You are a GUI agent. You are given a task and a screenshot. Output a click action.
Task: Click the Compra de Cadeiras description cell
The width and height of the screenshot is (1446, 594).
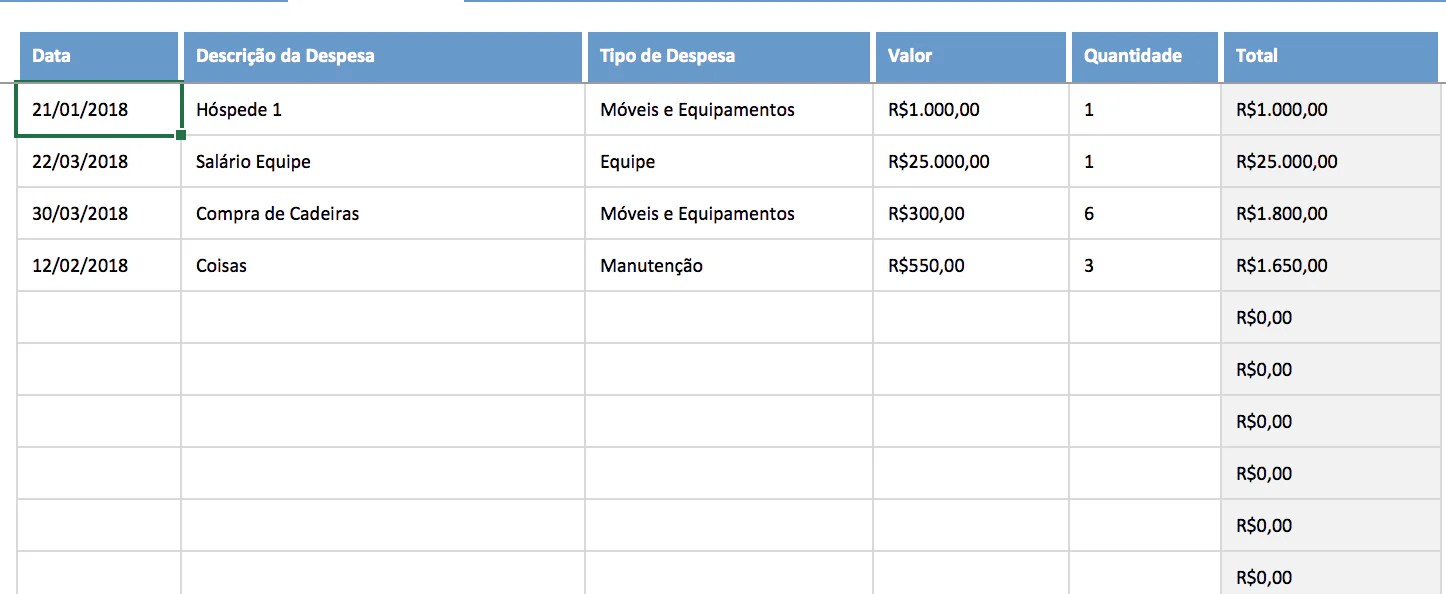click(x=382, y=213)
